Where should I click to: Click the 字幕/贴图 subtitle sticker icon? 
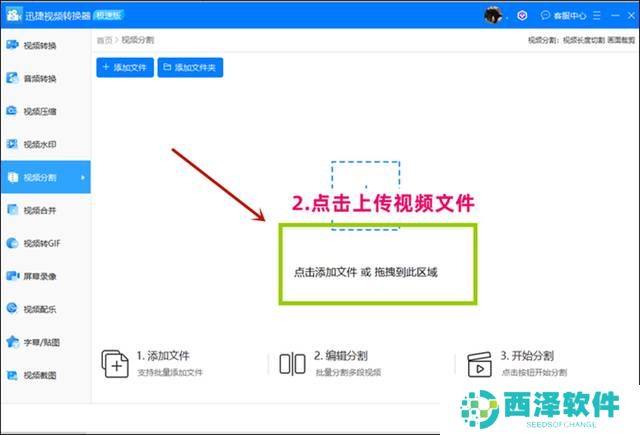click(x=13, y=342)
